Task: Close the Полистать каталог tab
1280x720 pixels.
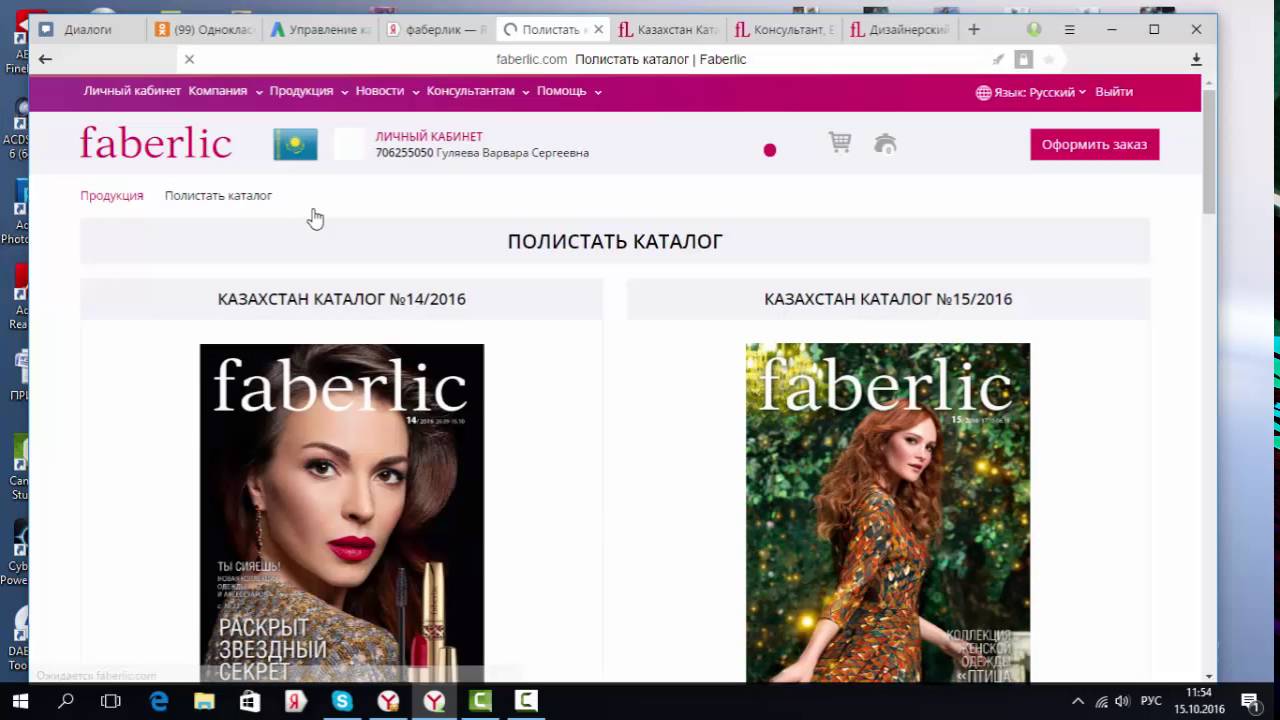Action: point(598,30)
